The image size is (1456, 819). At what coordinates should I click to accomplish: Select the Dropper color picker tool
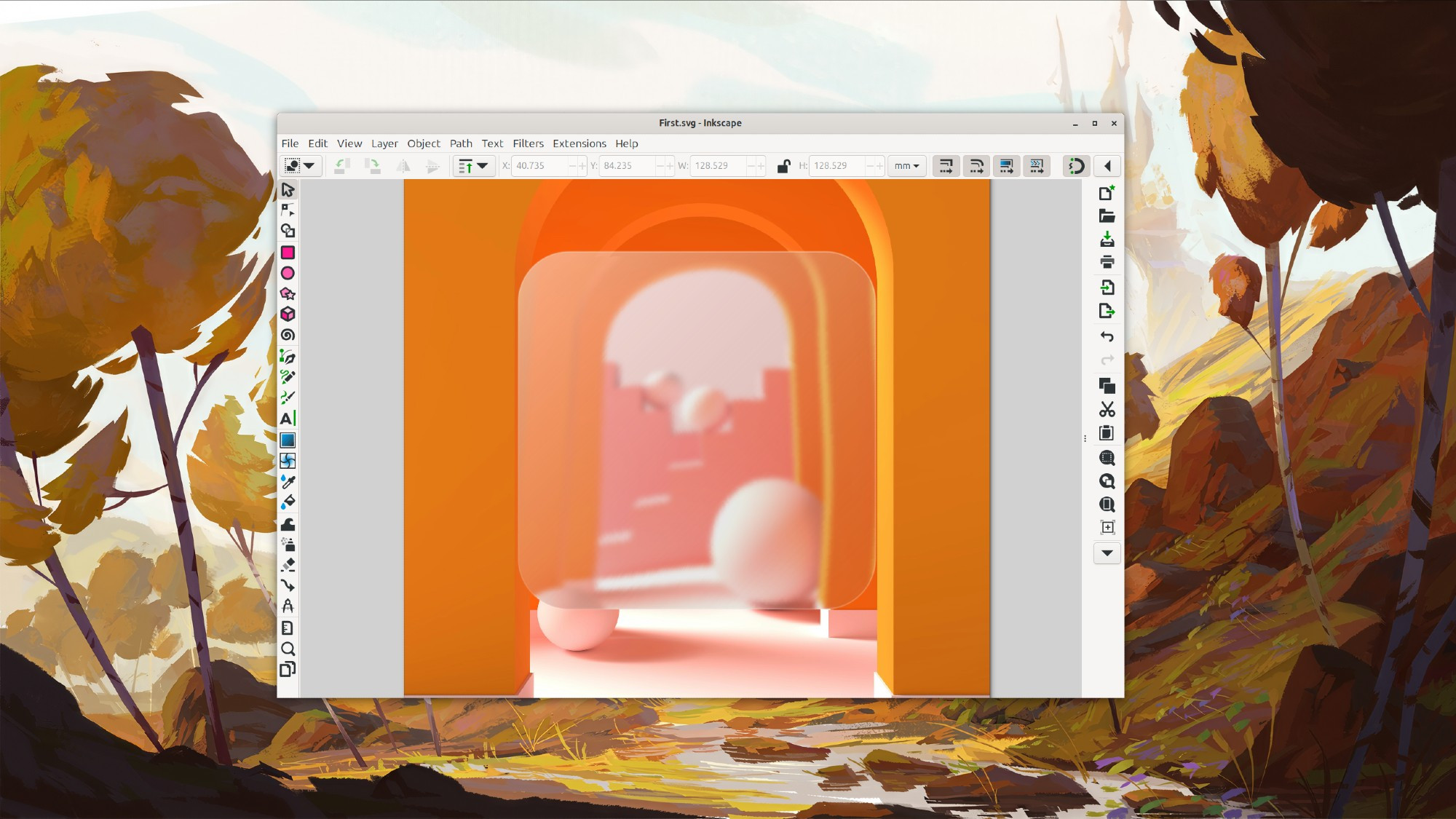(x=288, y=481)
